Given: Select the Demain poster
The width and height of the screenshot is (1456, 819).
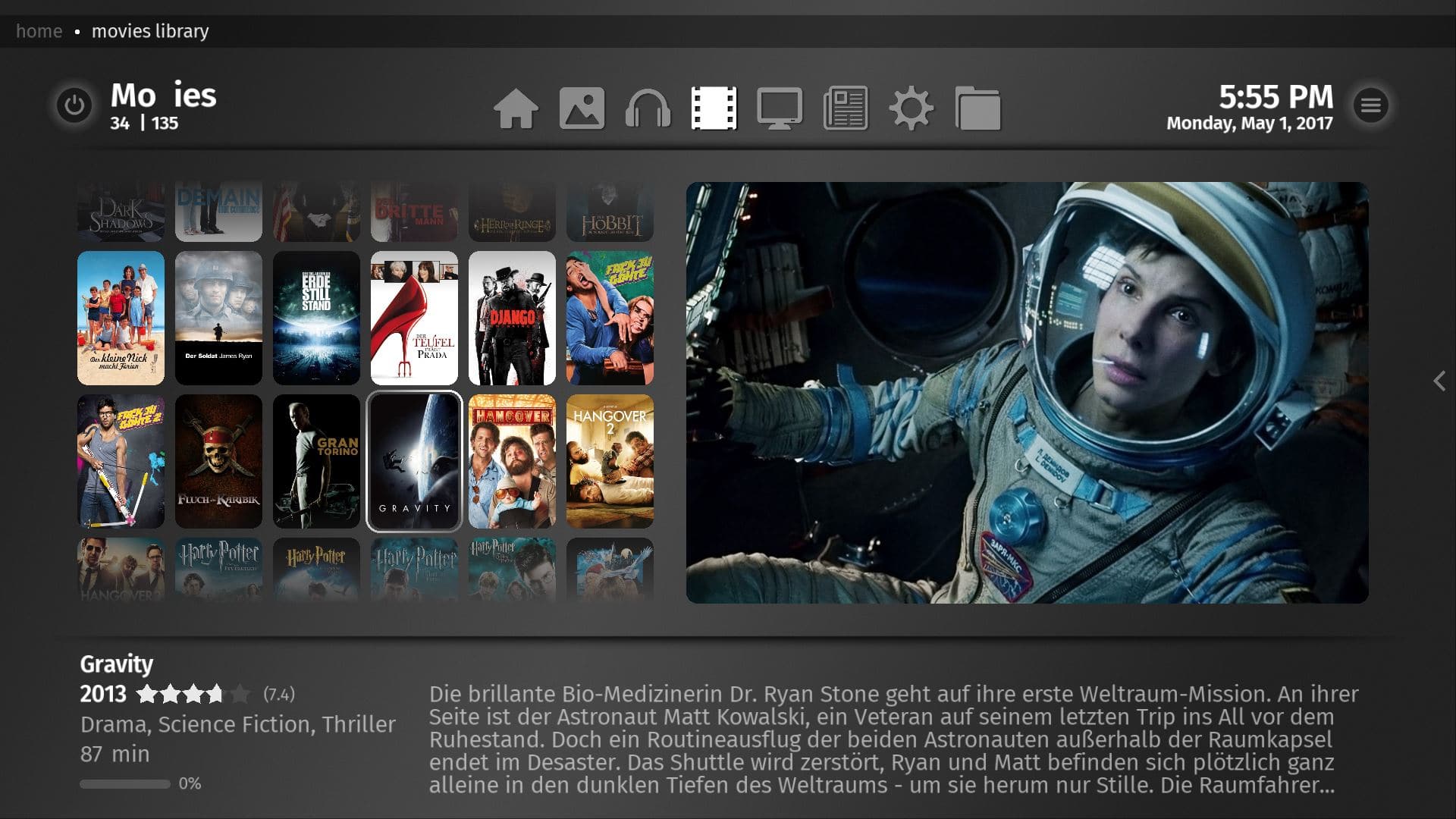Looking at the screenshot, I should (x=218, y=212).
